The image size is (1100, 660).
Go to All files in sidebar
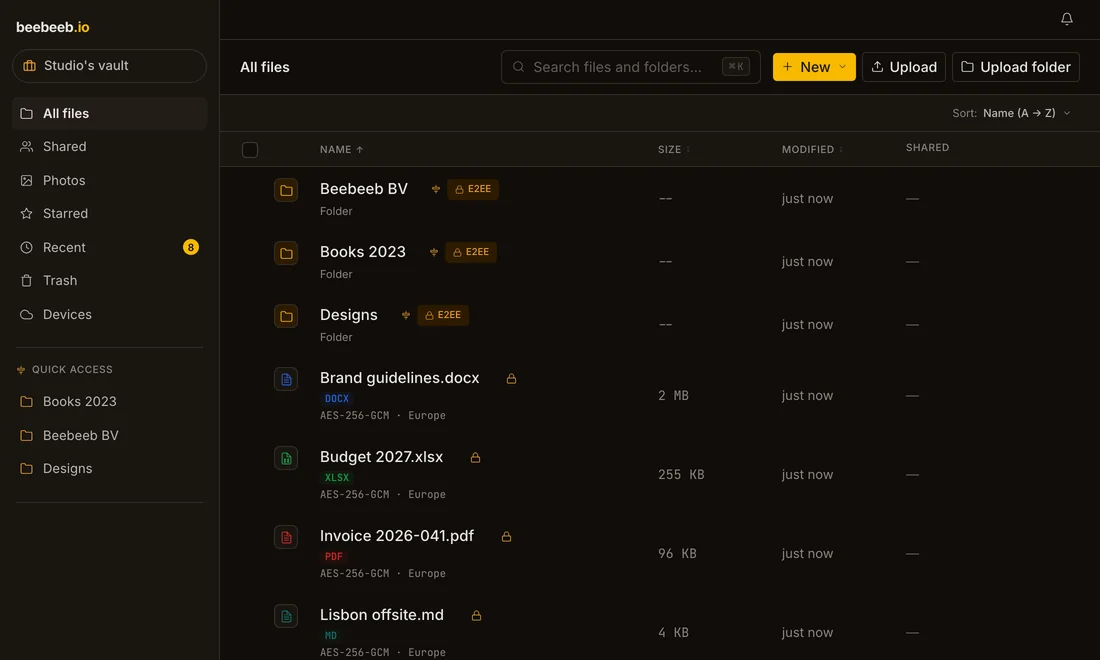(x=109, y=114)
